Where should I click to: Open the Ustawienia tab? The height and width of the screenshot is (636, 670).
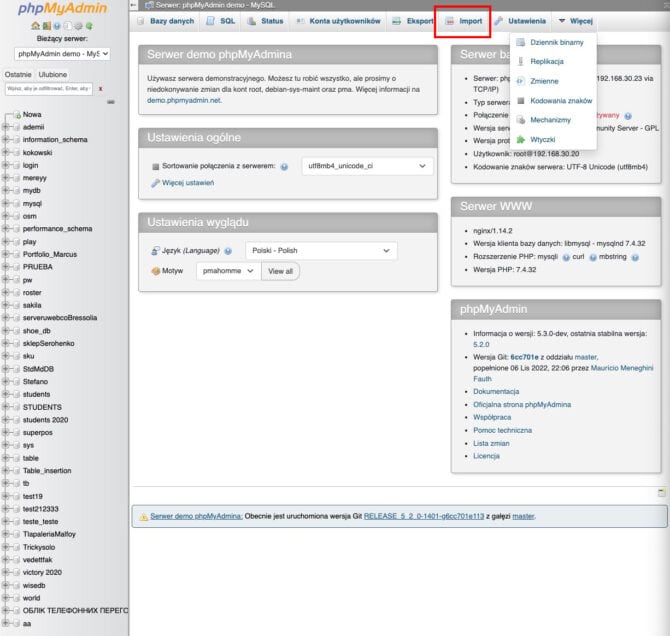pyautogui.click(x=520, y=21)
